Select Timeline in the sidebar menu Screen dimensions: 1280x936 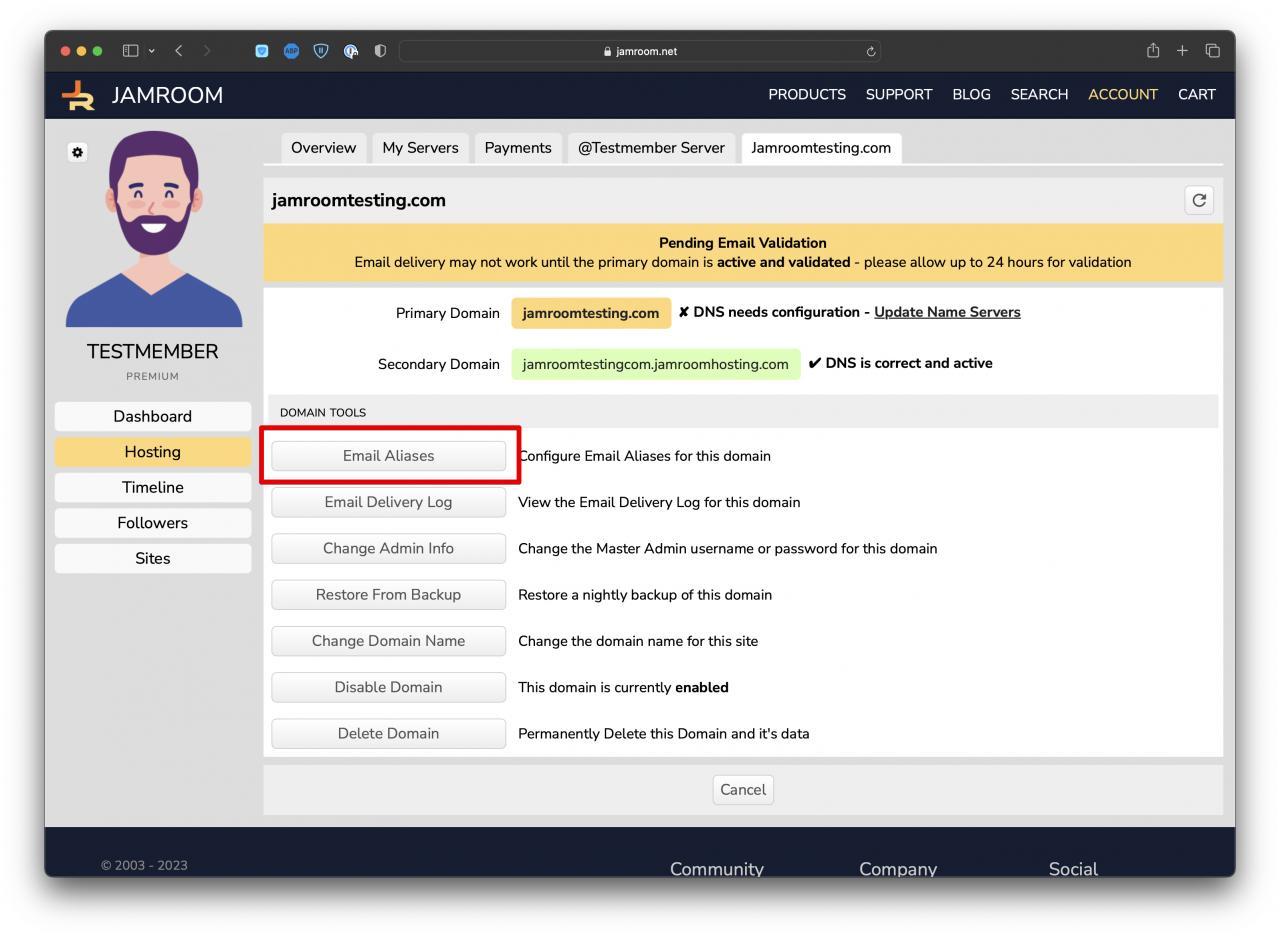coord(152,487)
